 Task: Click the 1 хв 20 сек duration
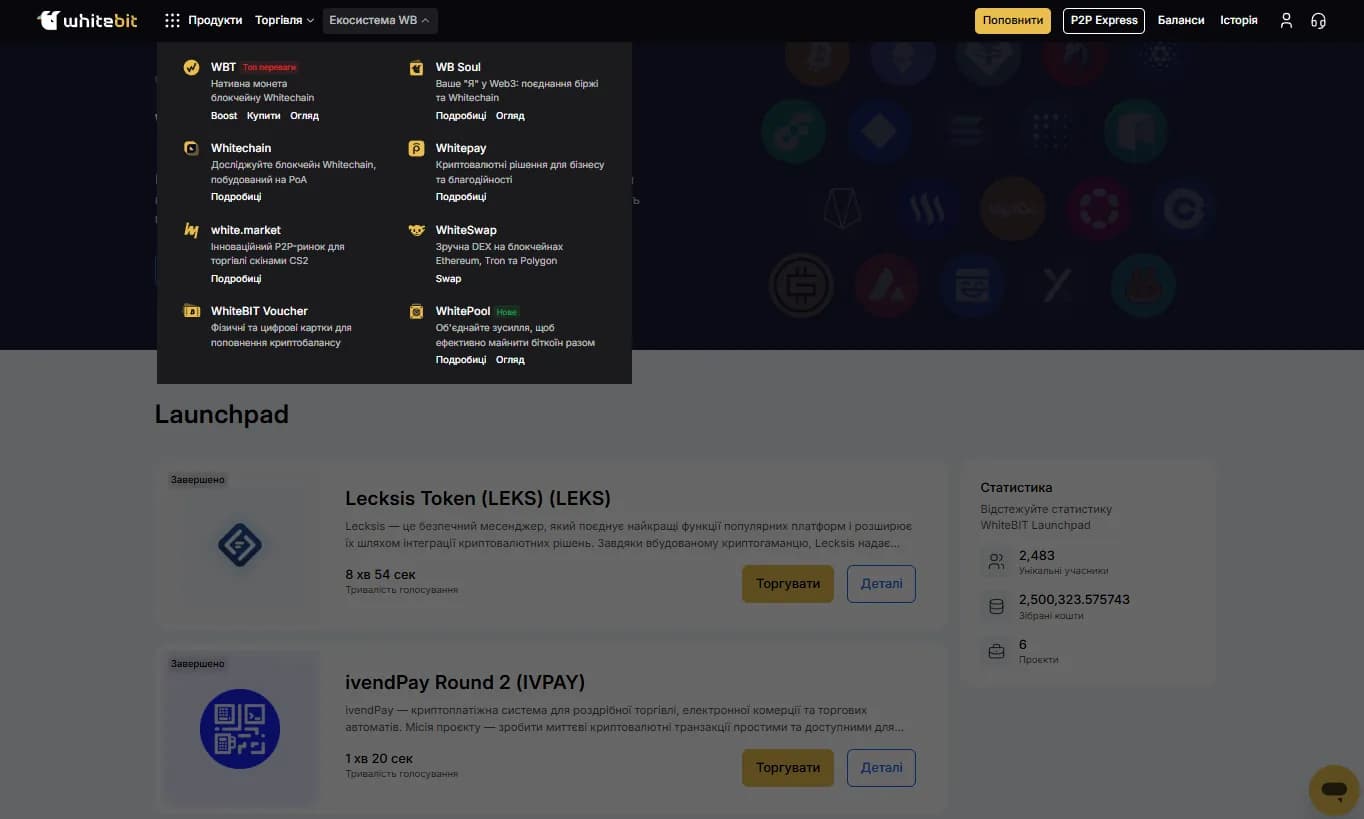[379, 759]
